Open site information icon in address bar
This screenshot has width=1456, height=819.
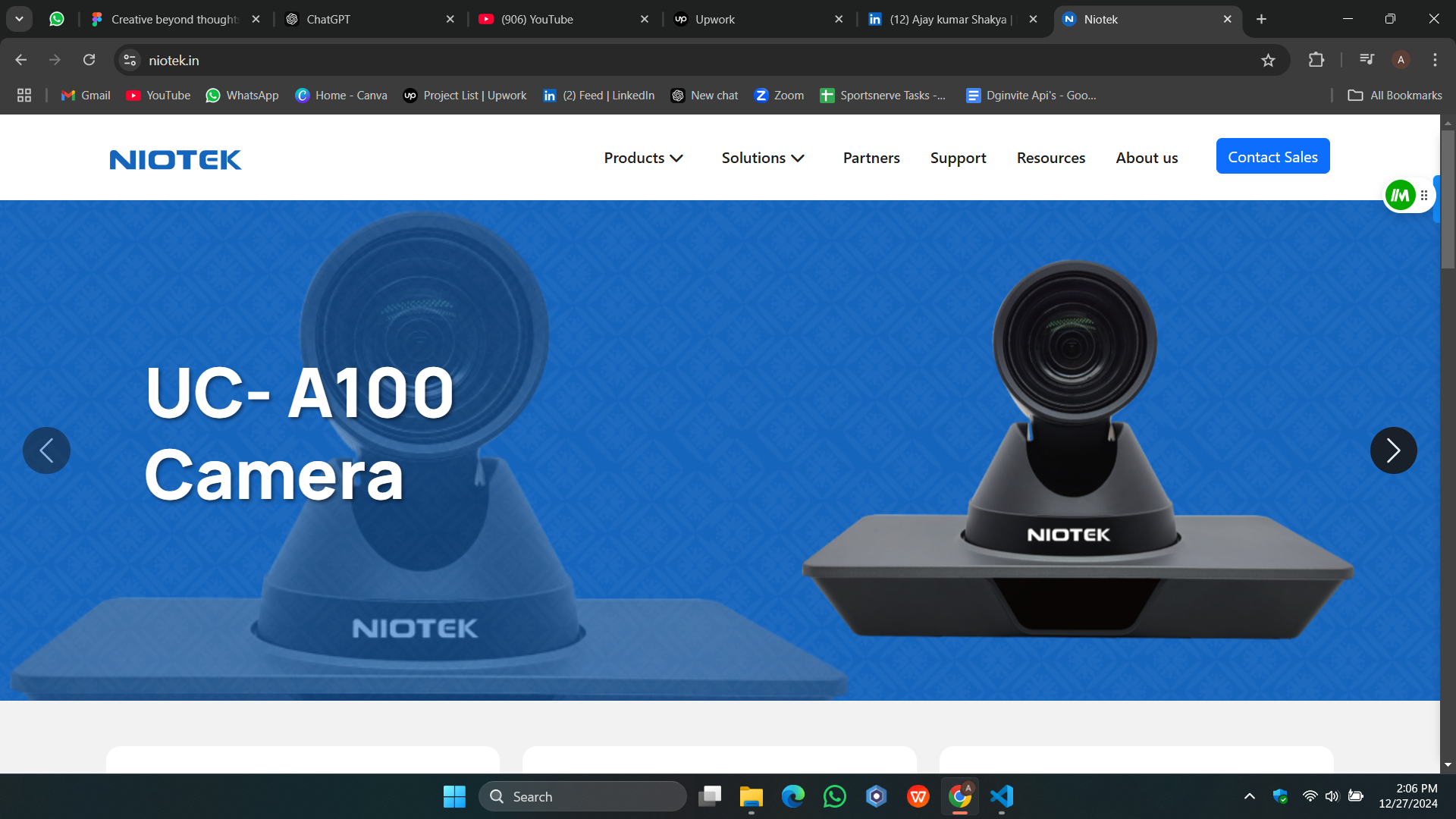[x=130, y=60]
